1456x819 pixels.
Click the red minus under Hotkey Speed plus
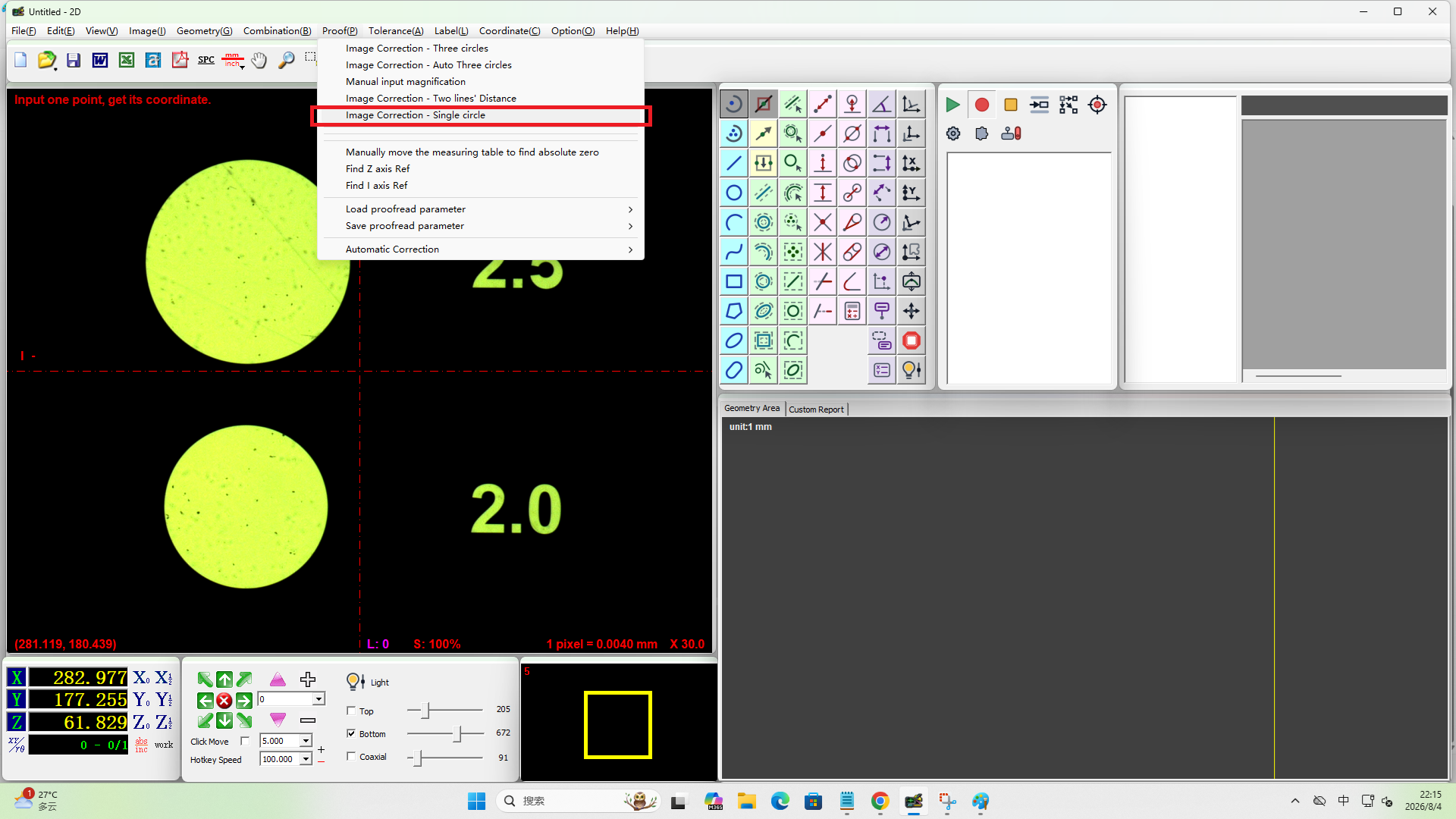322,761
